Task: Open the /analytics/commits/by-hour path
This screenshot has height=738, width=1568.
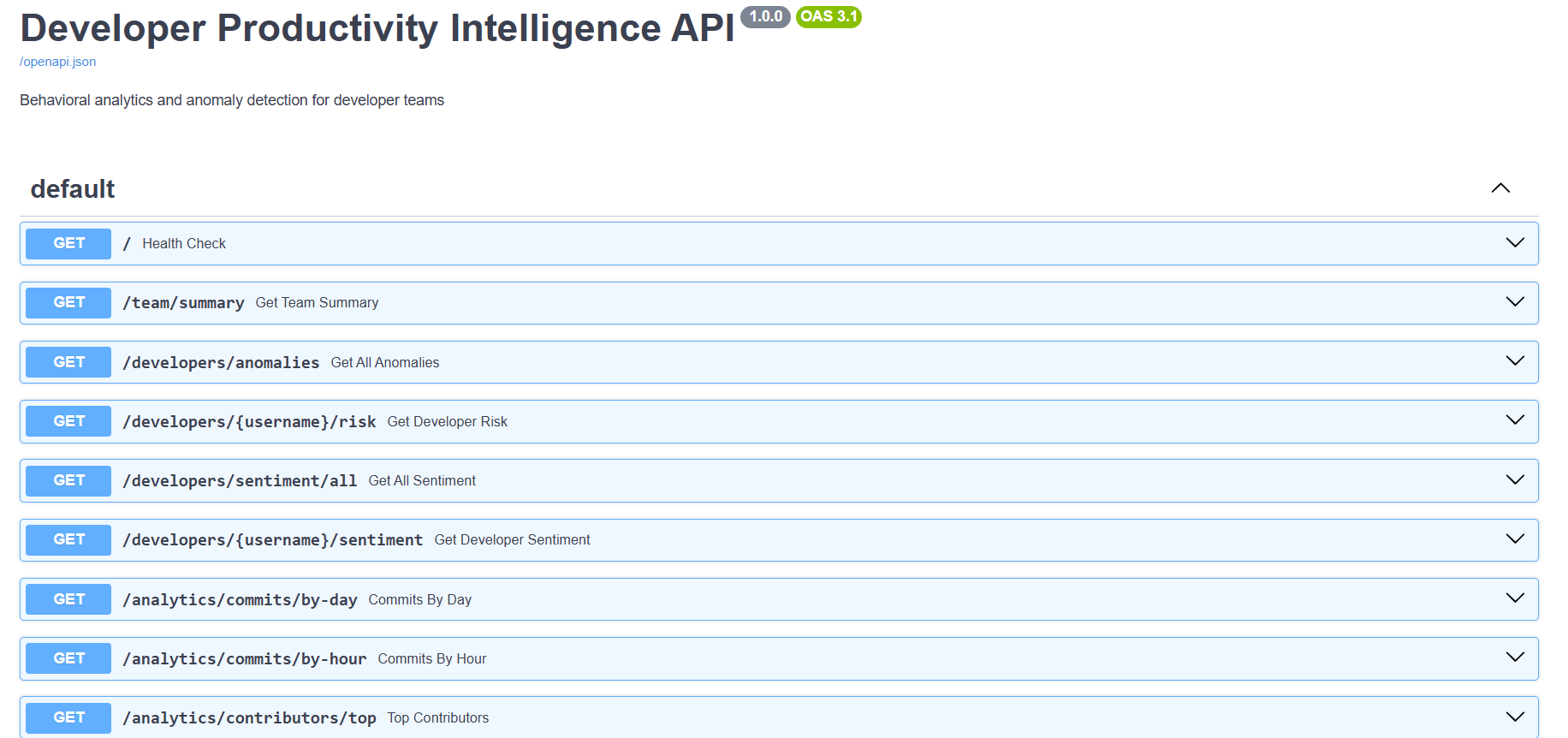Action: [x=244, y=659]
